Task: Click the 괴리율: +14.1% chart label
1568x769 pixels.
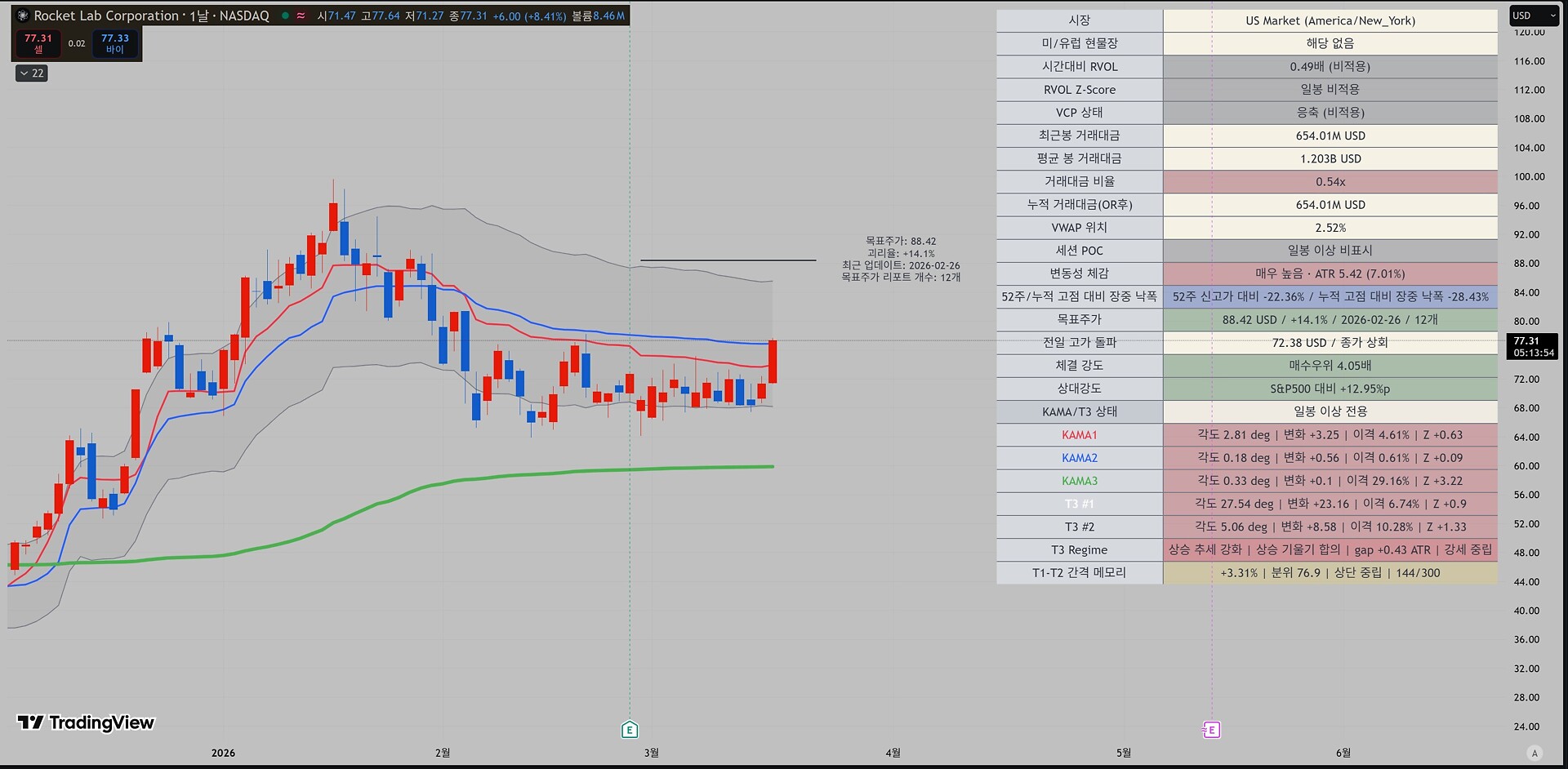Action: pyautogui.click(x=901, y=253)
